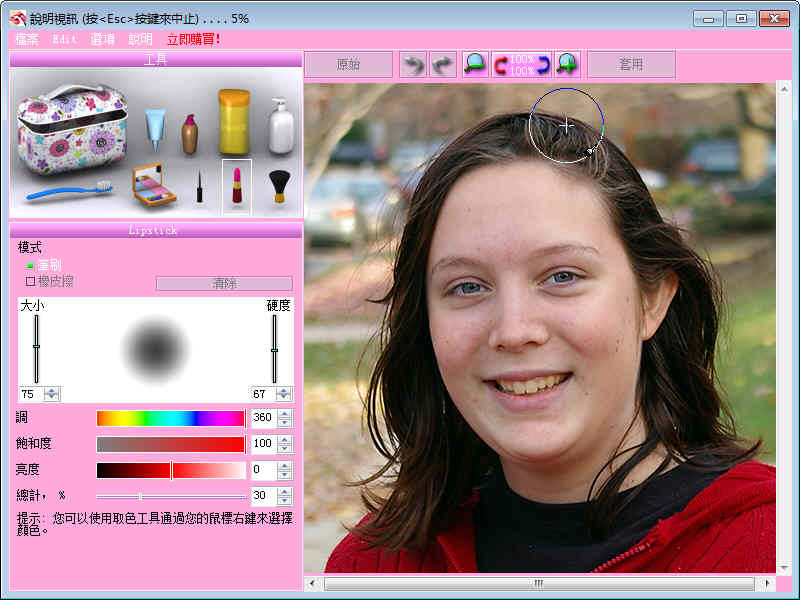Screen dimensions: 800x600
Task: Zoom in with the plus magnifier
Action: tap(567, 65)
